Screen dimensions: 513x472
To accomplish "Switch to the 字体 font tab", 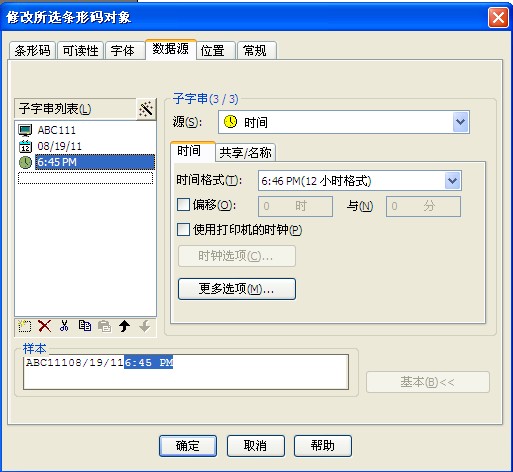I will pos(122,51).
